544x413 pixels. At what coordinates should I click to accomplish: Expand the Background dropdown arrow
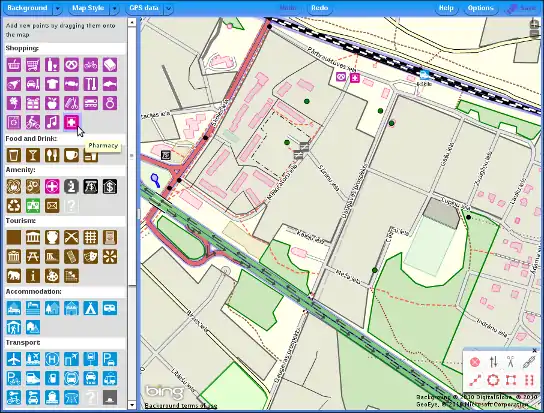coord(58,8)
